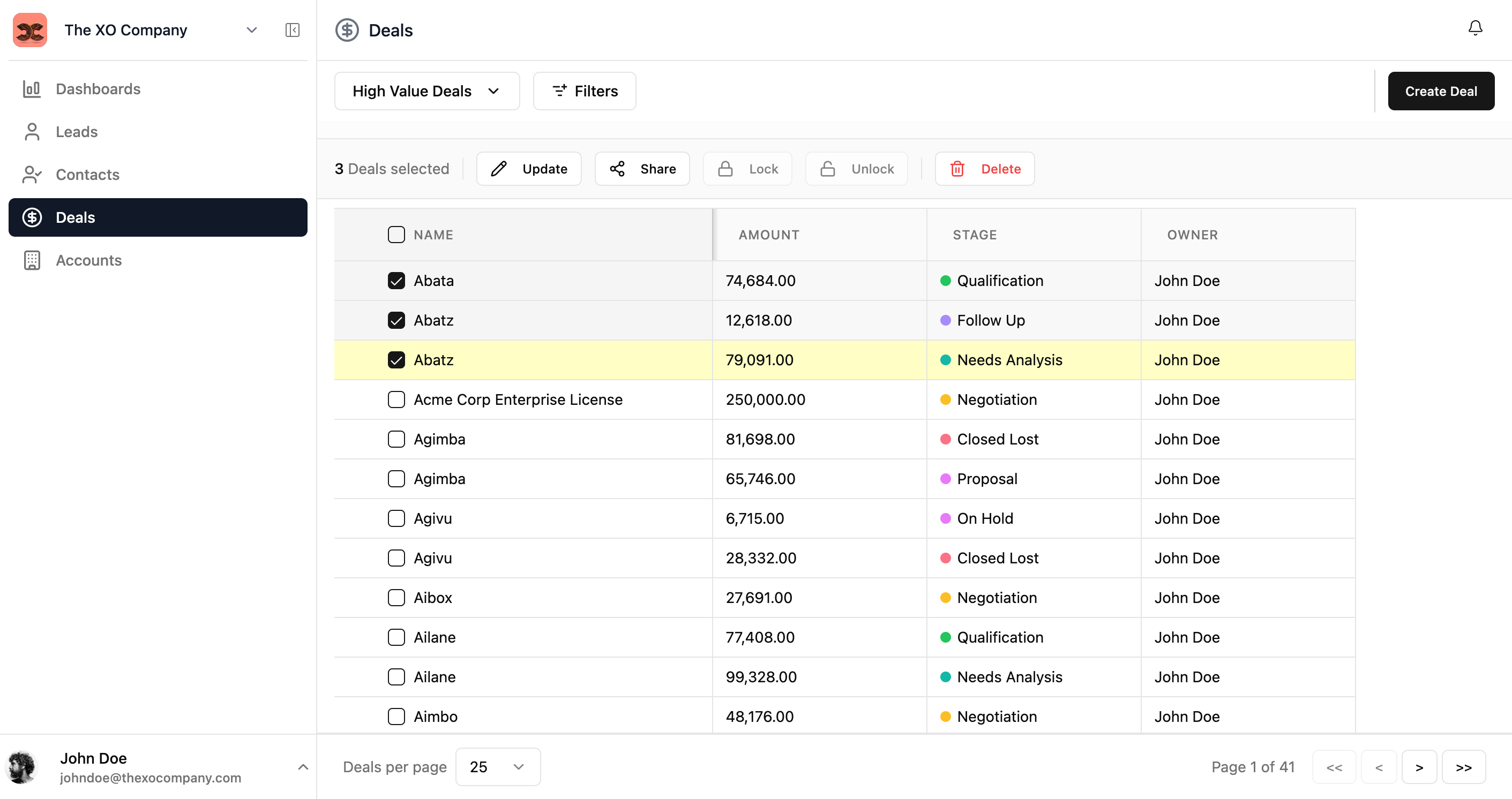The image size is (1512, 799).
Task: Go to Leads in the sidebar
Action: pyautogui.click(x=158, y=131)
